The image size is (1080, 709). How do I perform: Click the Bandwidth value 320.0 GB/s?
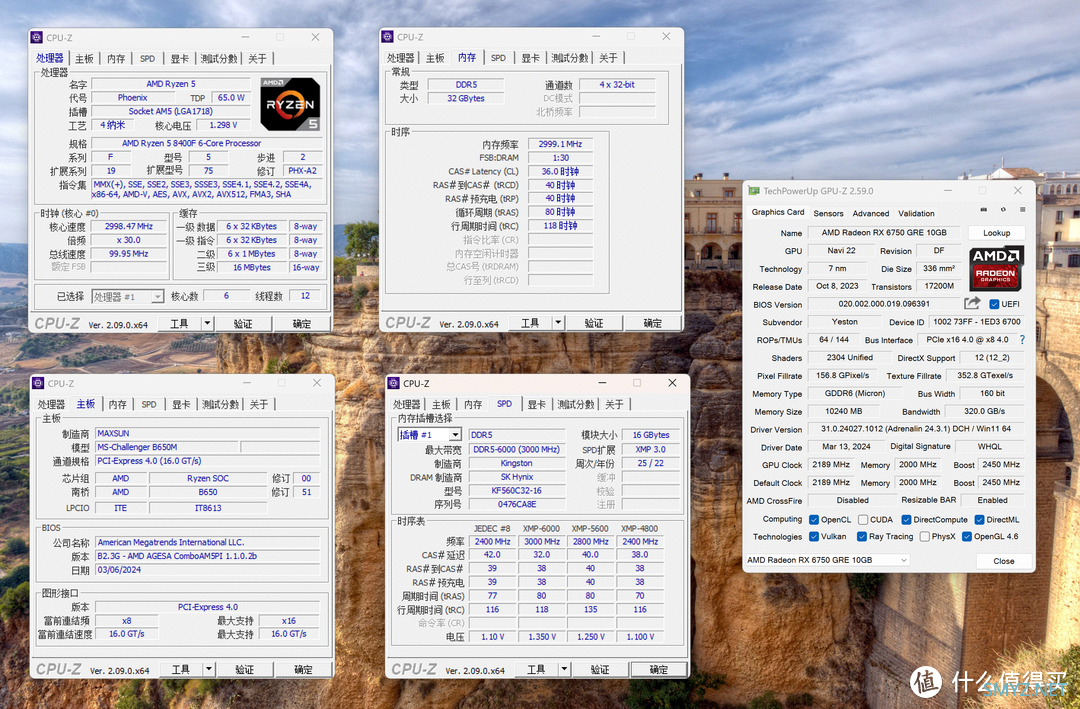click(984, 411)
